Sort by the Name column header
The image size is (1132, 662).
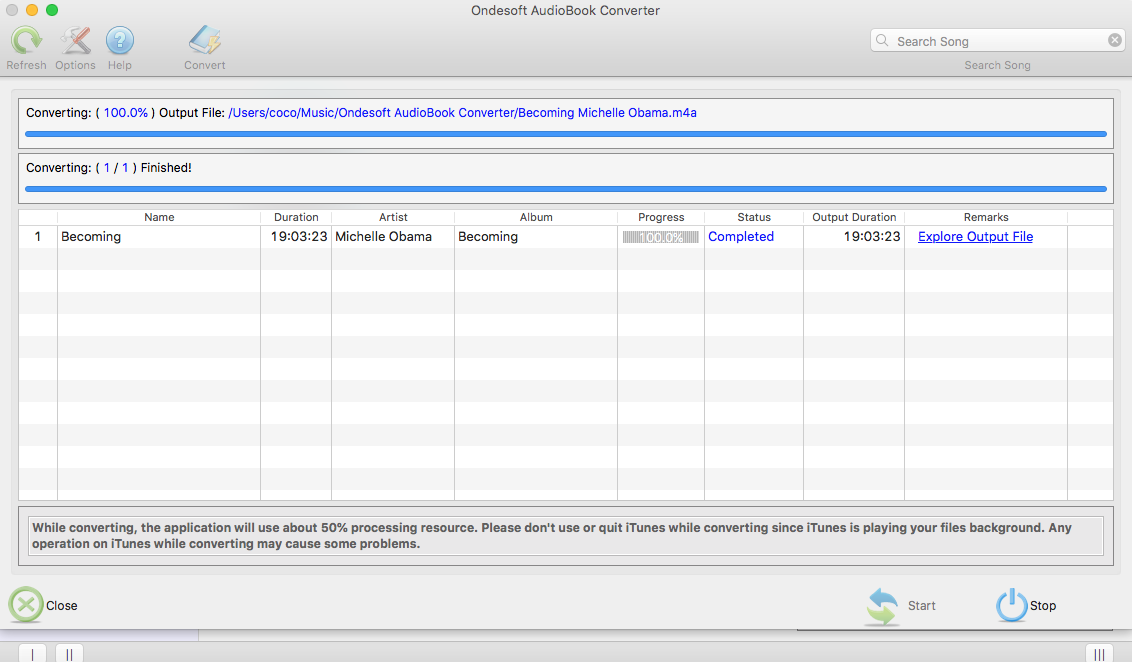pos(159,217)
